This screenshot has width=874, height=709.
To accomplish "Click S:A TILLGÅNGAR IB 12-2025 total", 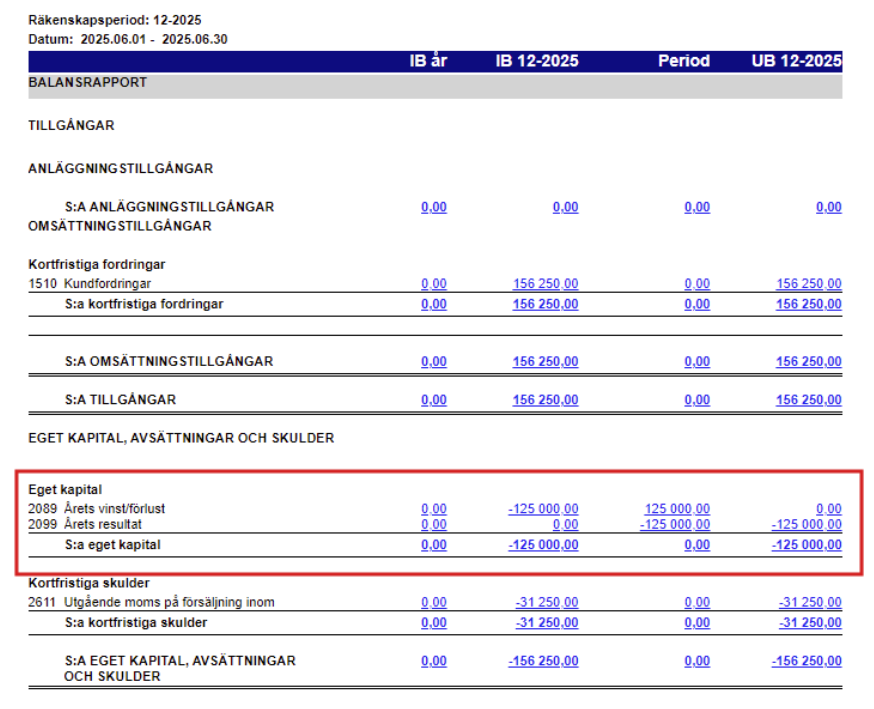I will pos(545,400).
